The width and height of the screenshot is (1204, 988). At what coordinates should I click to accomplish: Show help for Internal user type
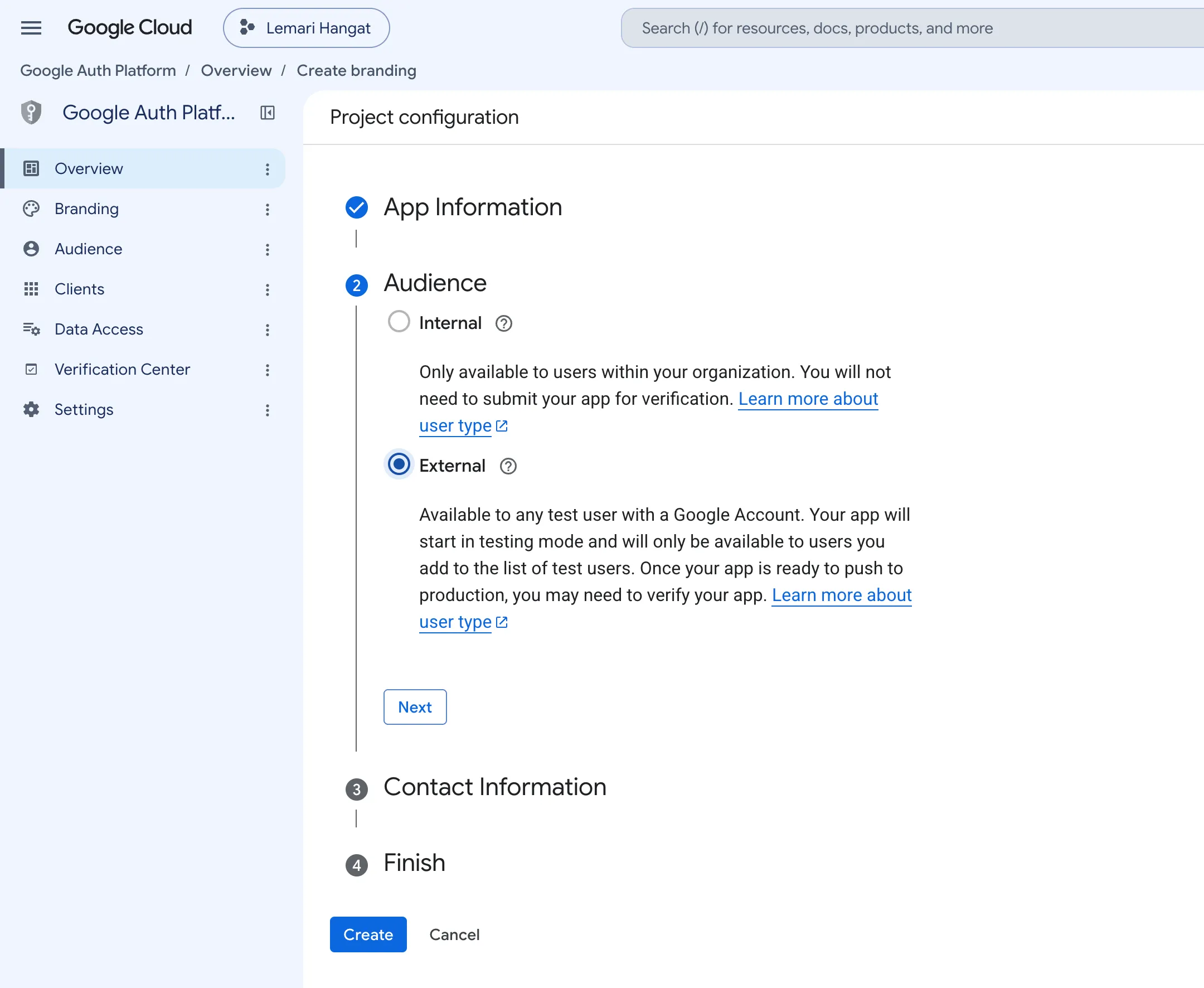(504, 323)
